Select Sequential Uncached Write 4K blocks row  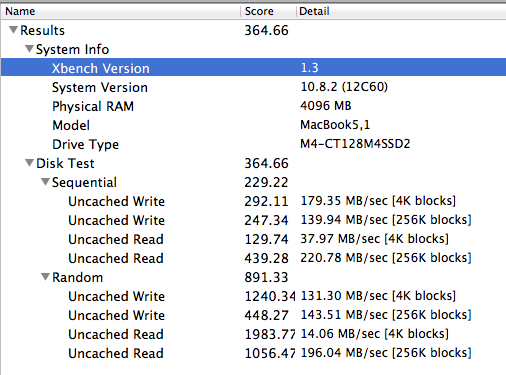click(x=253, y=201)
